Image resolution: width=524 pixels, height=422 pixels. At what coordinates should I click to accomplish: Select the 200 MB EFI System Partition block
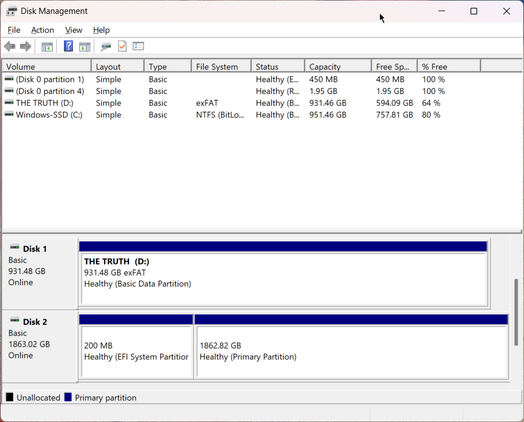[136, 347]
